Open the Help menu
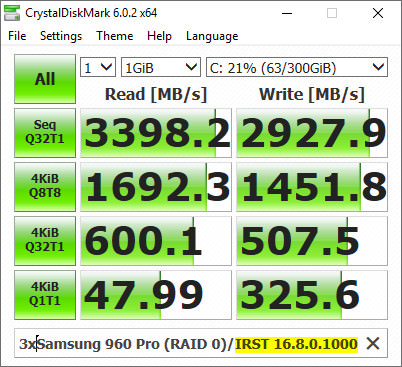Viewport: 402px width, 367px height. click(x=159, y=36)
